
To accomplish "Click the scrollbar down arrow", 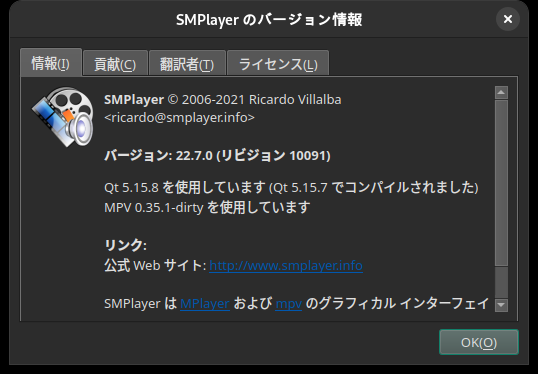I will [501, 305].
